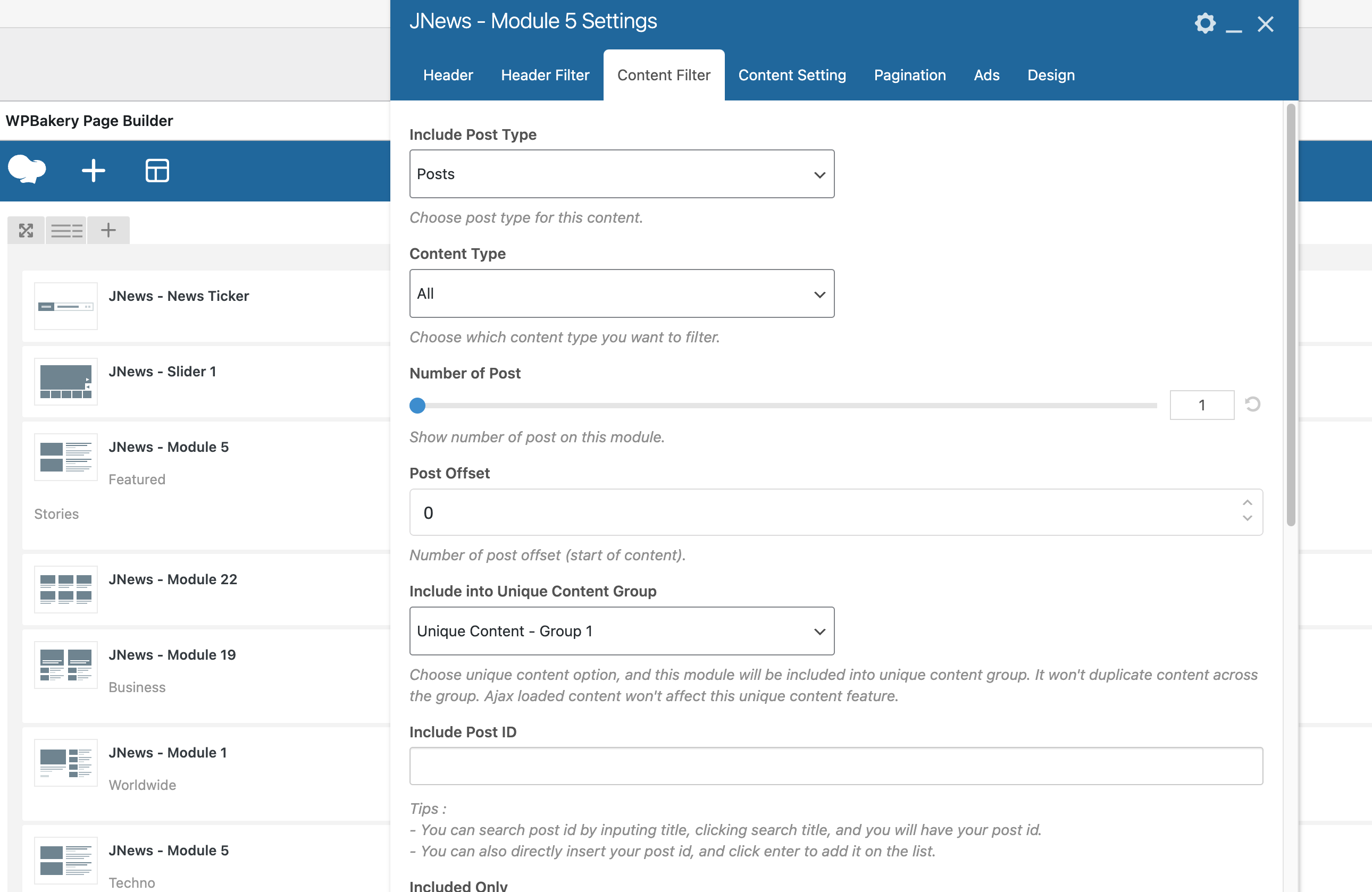Increase the Post Offset stepper value
1372x892 pixels.
pyautogui.click(x=1247, y=503)
